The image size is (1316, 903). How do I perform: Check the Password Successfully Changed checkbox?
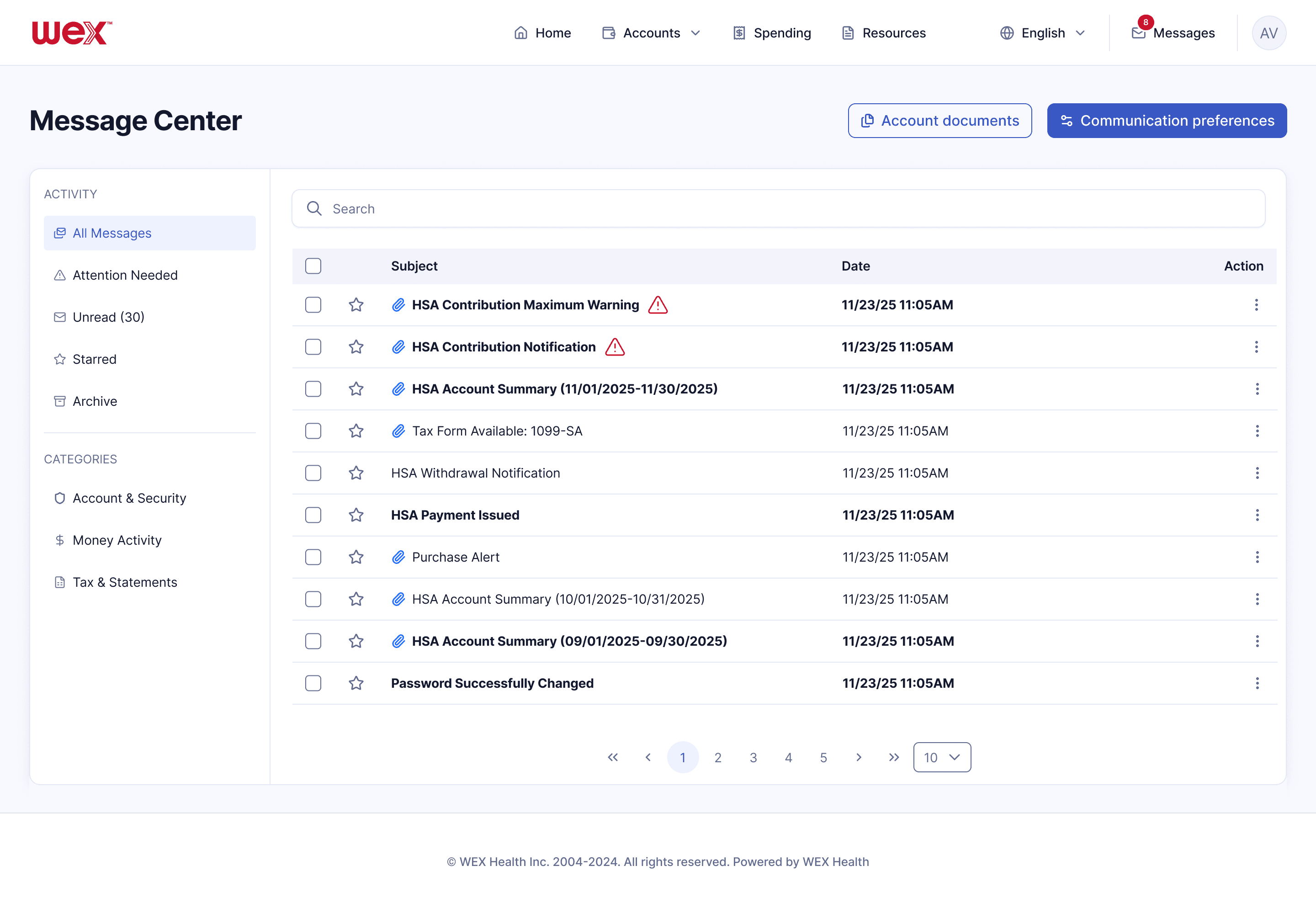[x=313, y=684]
